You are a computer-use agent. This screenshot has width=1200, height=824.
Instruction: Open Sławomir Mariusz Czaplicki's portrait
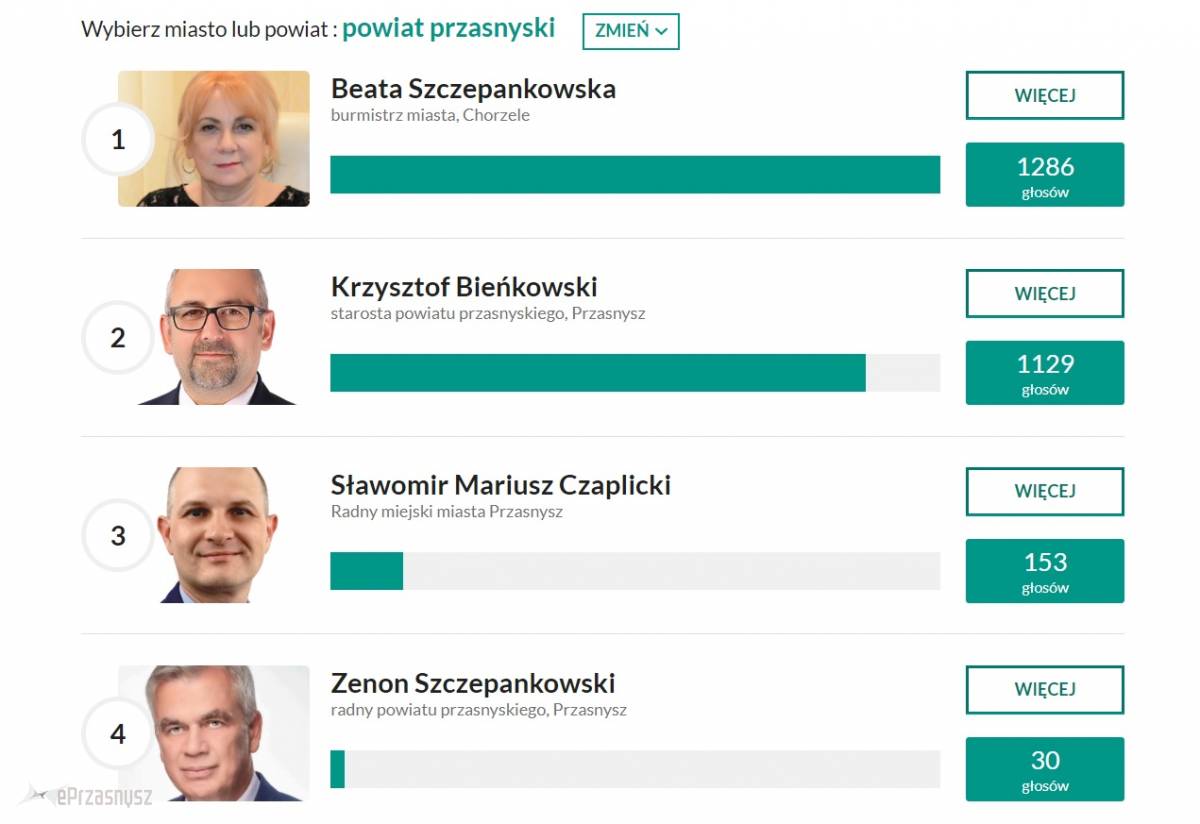pos(214,535)
